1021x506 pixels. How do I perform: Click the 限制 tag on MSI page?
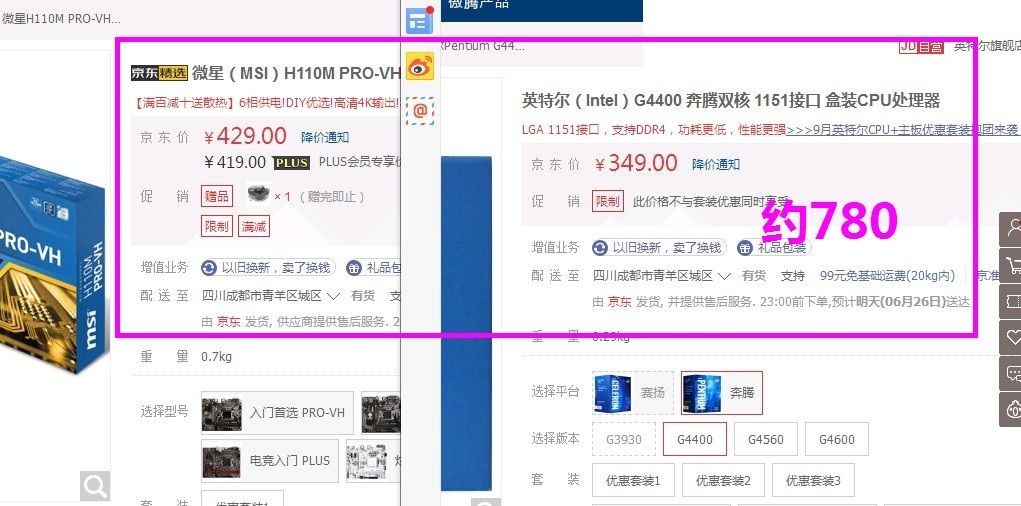tap(217, 226)
